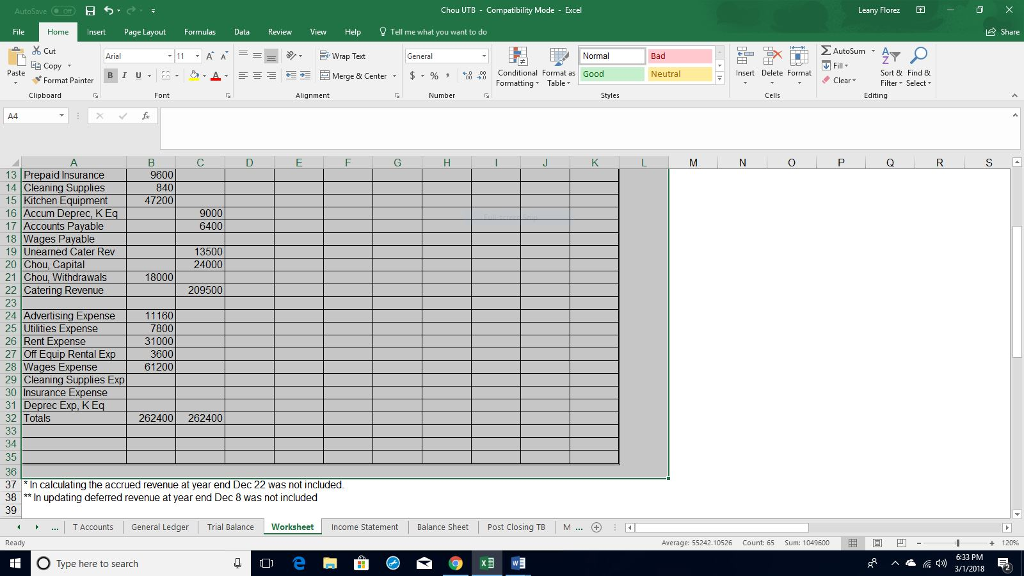Screen dimensions: 1024x576
Task: Open the Income Statement sheet tab
Action: [364, 527]
